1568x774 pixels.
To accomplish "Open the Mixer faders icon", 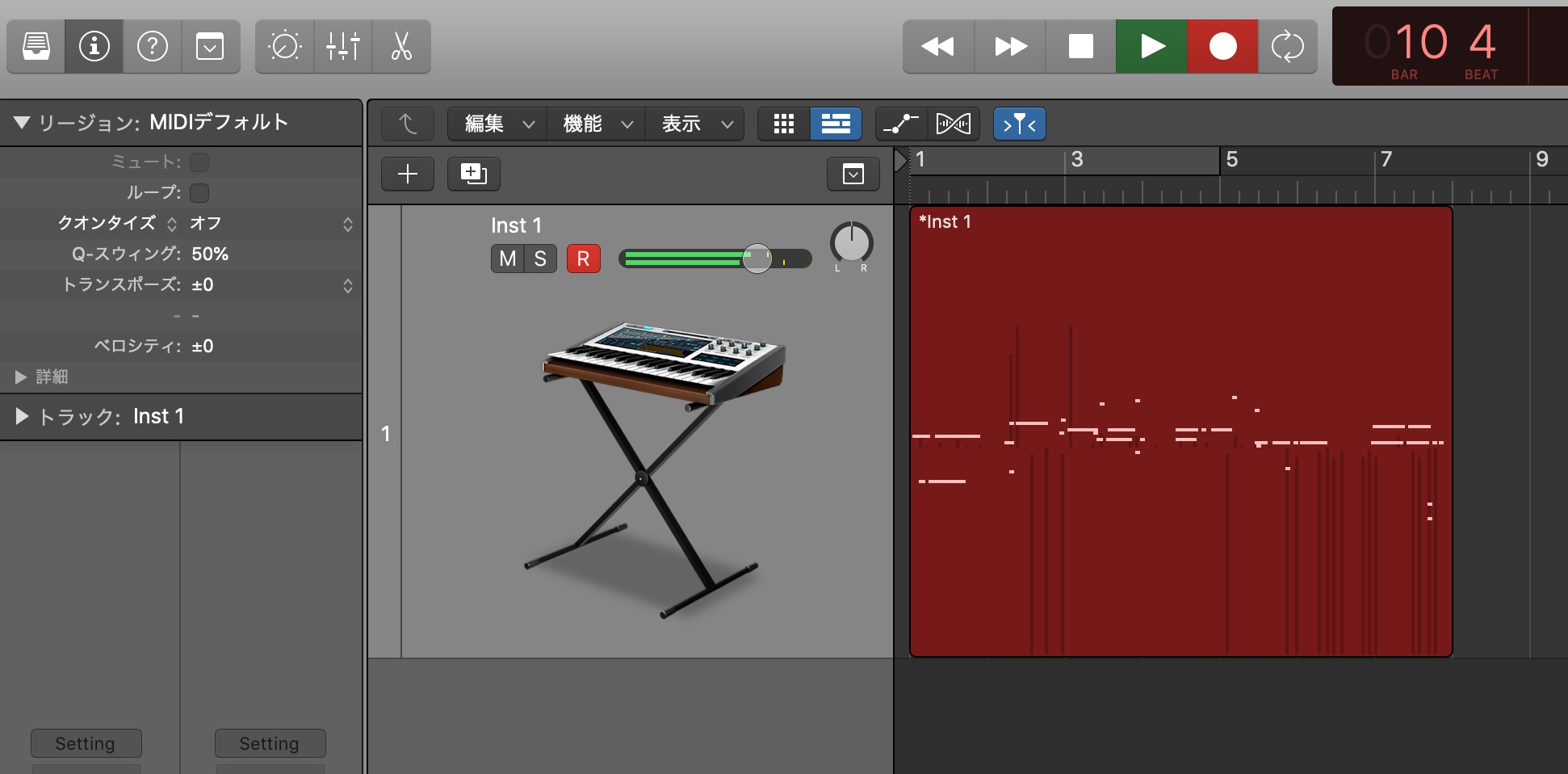I will tap(343, 46).
